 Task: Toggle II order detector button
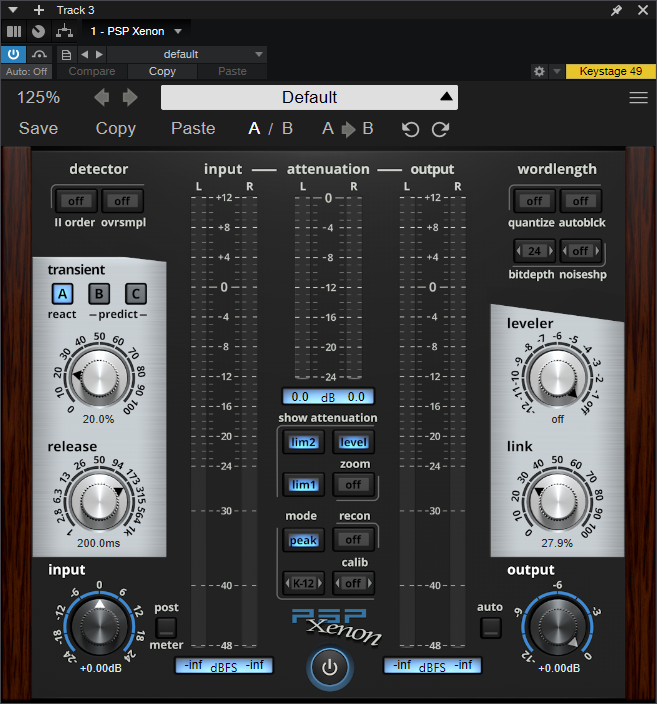(76, 201)
